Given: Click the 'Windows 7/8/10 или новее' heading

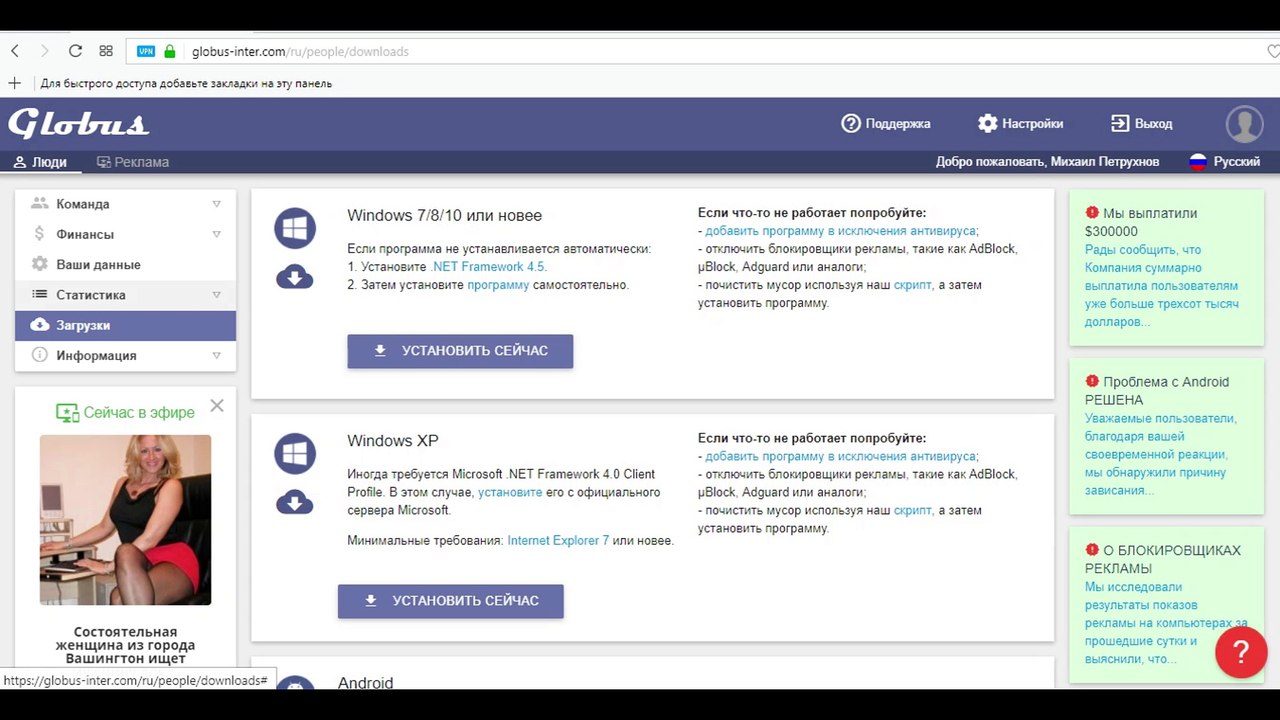Looking at the screenshot, I should pos(444,215).
